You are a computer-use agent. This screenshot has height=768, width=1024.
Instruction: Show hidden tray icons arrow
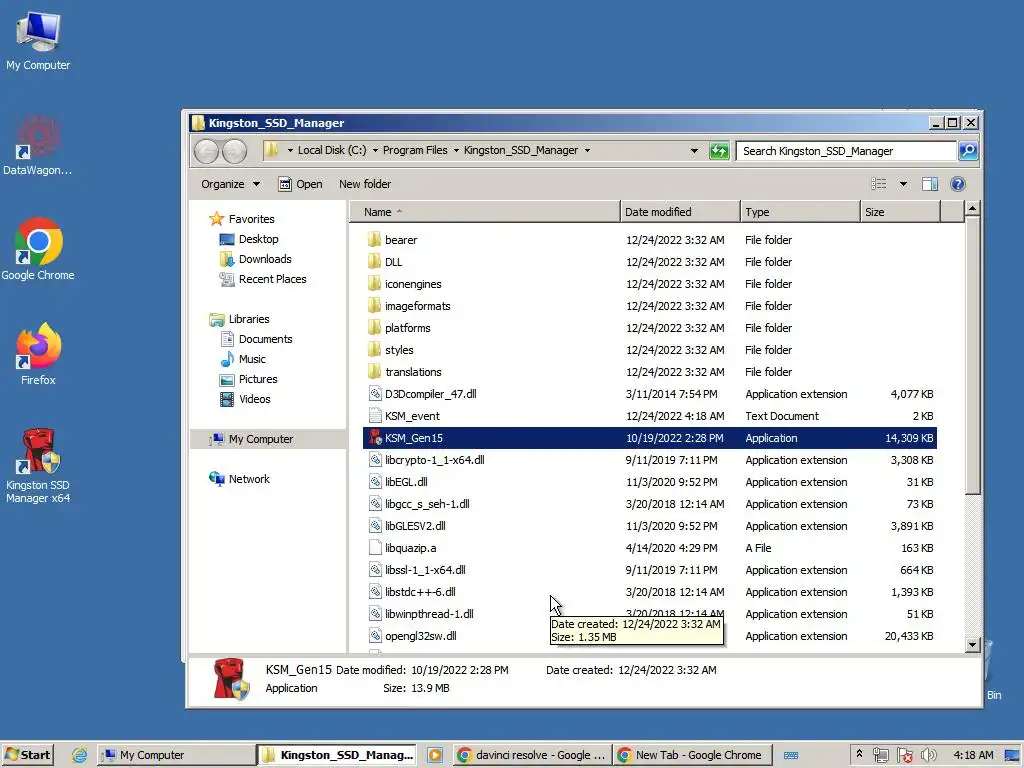[x=859, y=754]
